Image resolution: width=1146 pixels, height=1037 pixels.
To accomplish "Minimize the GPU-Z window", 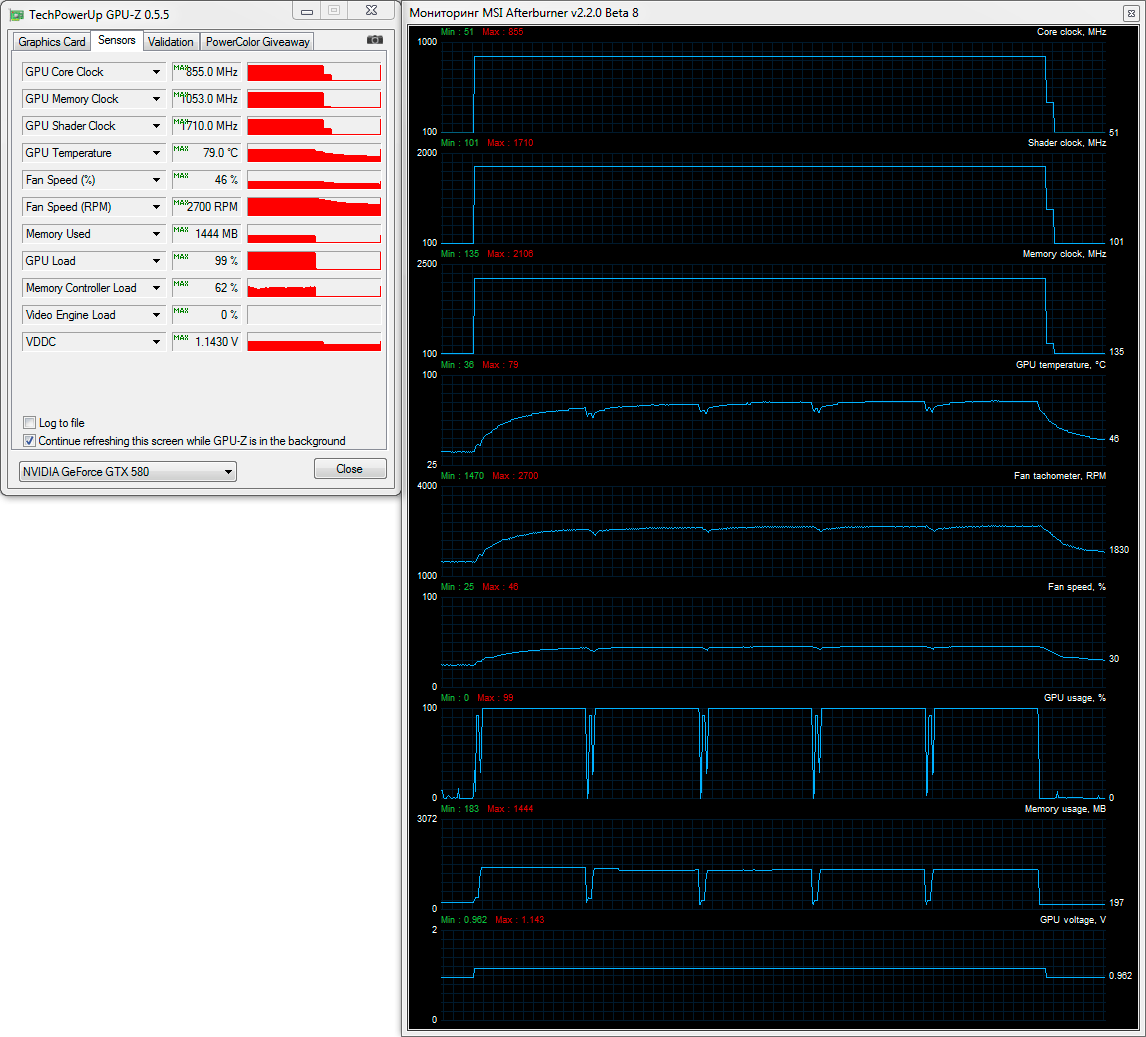I will pyautogui.click(x=307, y=11).
